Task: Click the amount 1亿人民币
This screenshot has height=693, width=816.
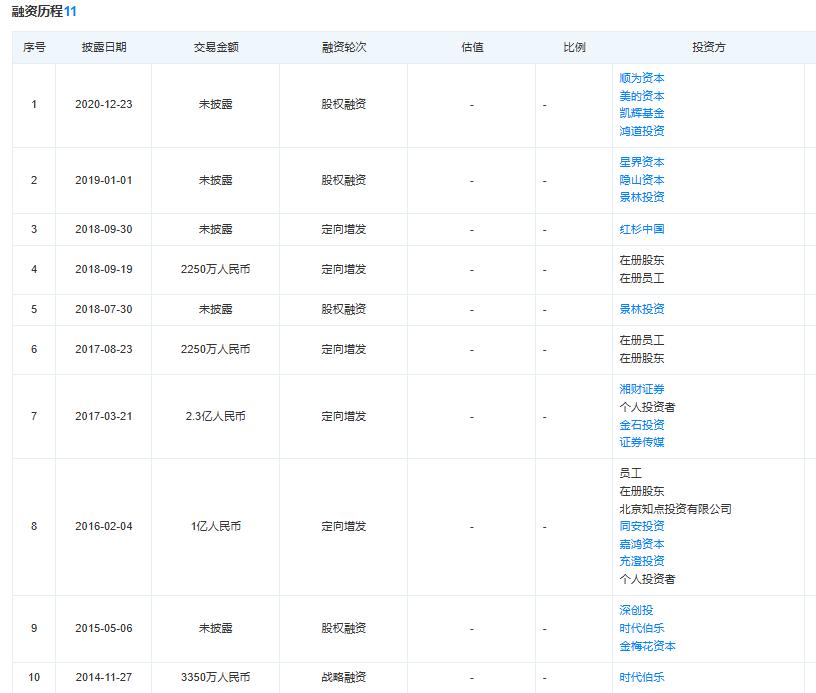Action: [215, 527]
